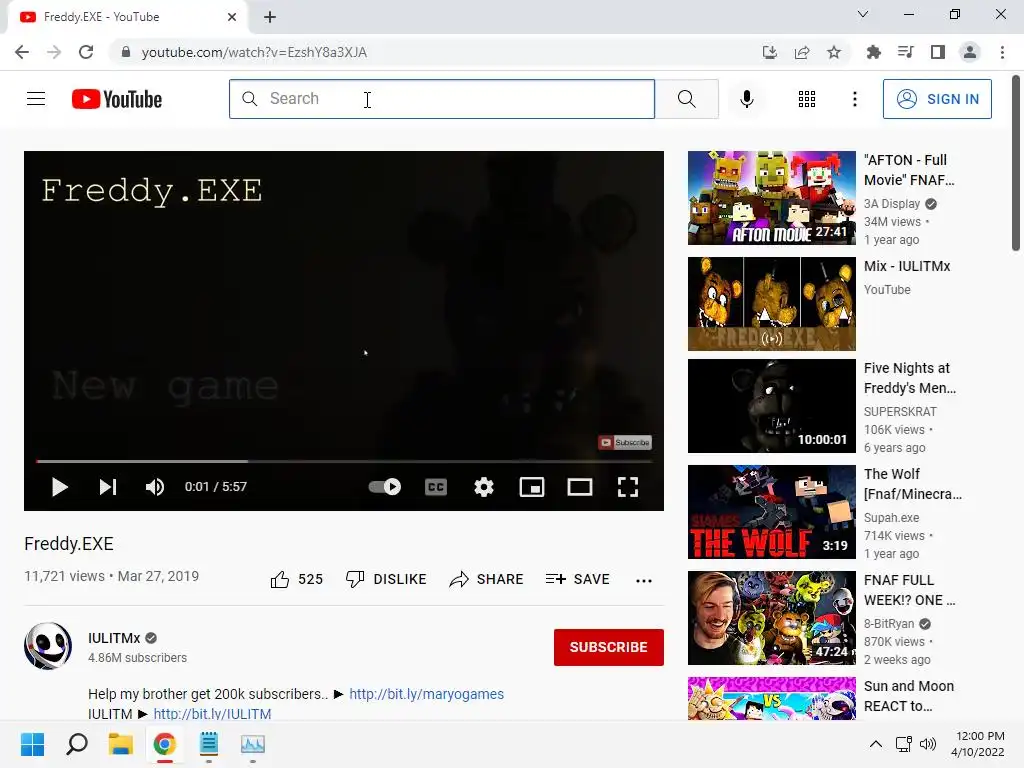Close the Freddy.EXE tab

point(232,17)
